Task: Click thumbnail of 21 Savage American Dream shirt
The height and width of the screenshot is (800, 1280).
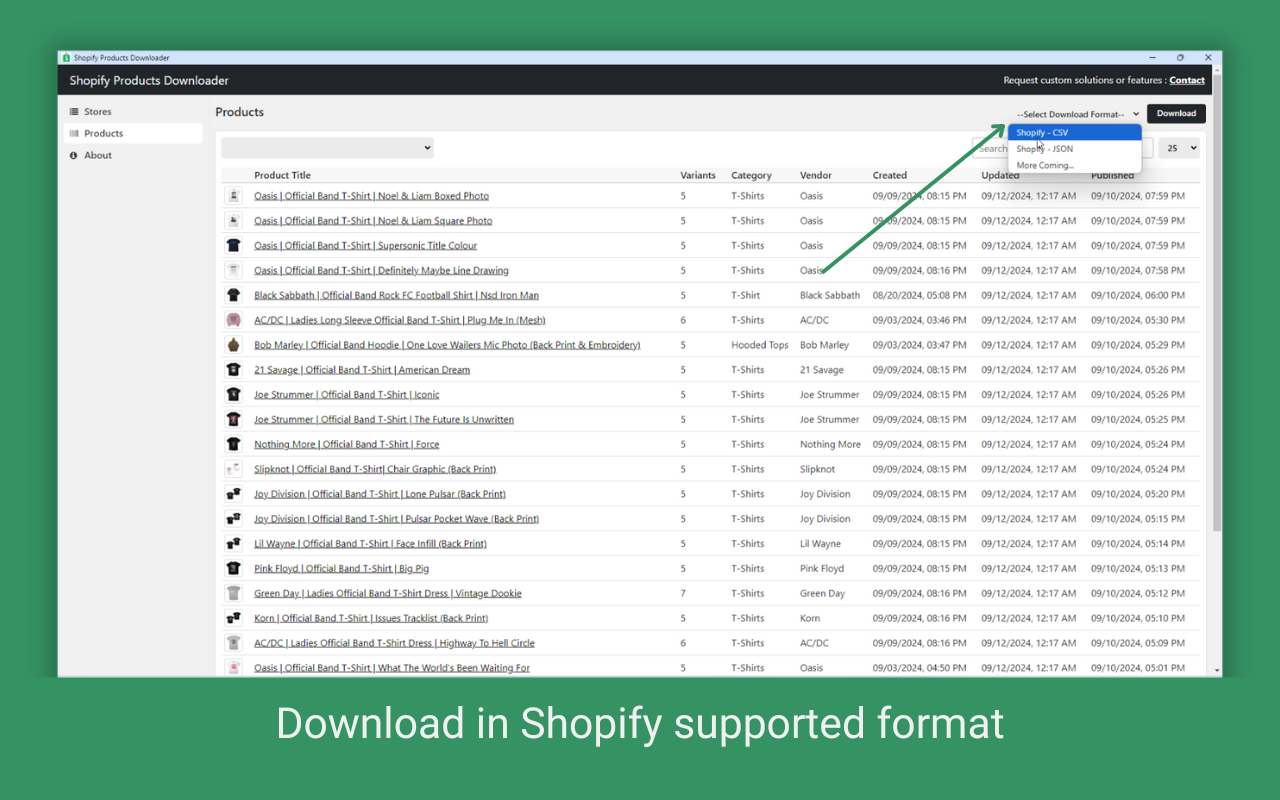Action: [233, 370]
